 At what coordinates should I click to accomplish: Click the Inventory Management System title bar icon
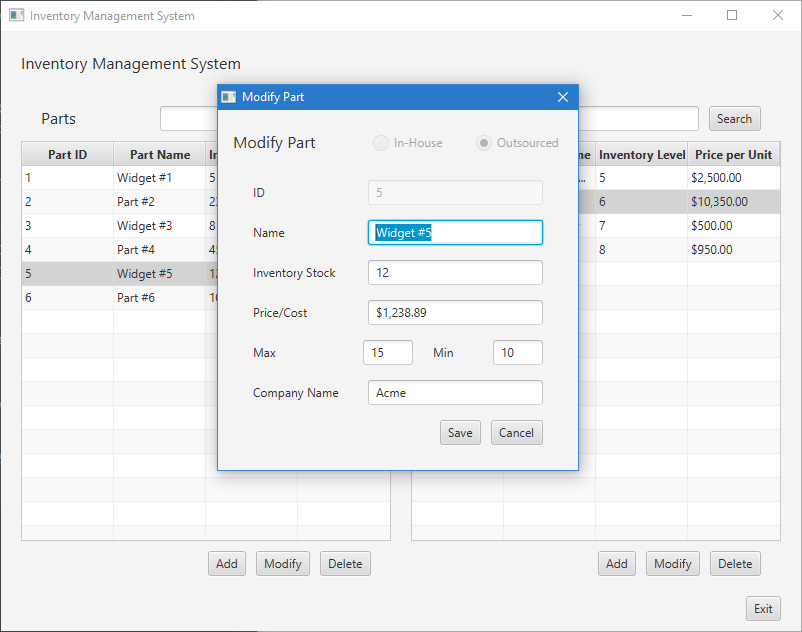(x=14, y=15)
